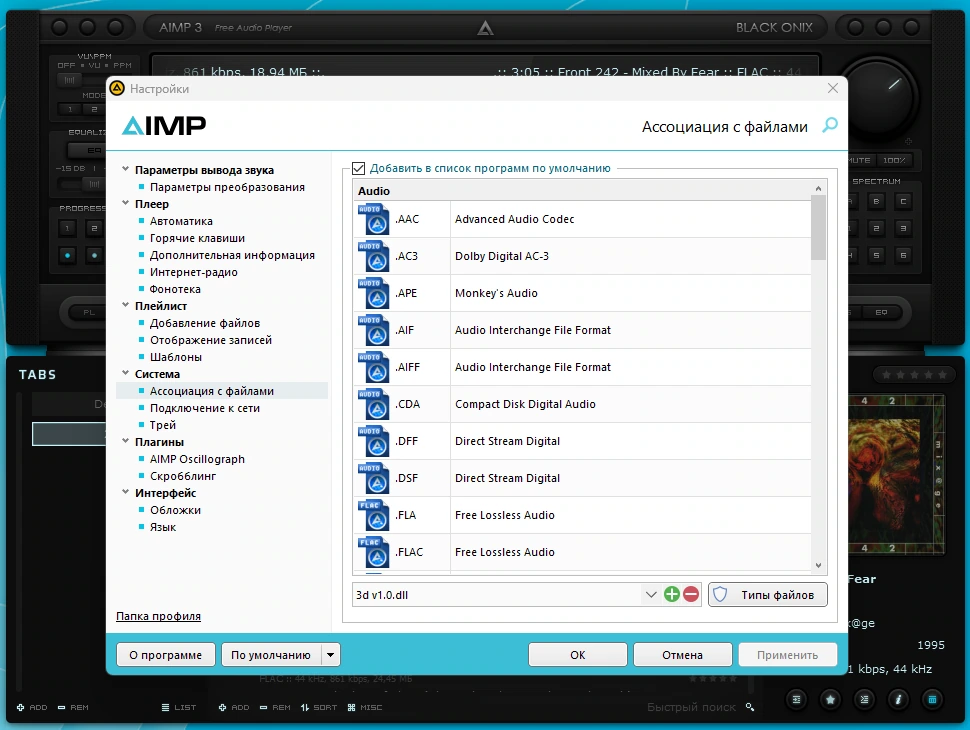Viewport: 970px width, 730px height.
Task: Click the AIMP triangle logo in player title bar
Action: coord(485,28)
